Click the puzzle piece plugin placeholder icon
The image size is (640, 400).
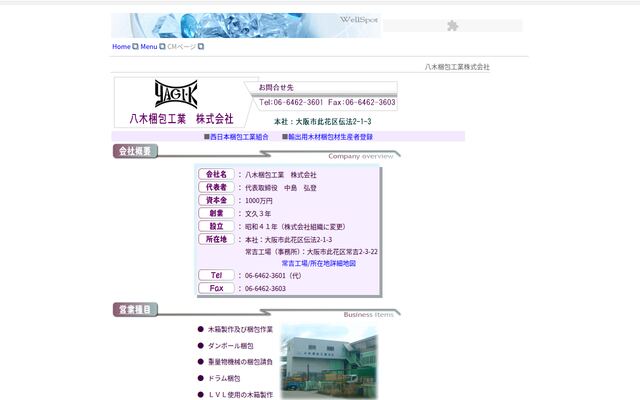[452, 26]
